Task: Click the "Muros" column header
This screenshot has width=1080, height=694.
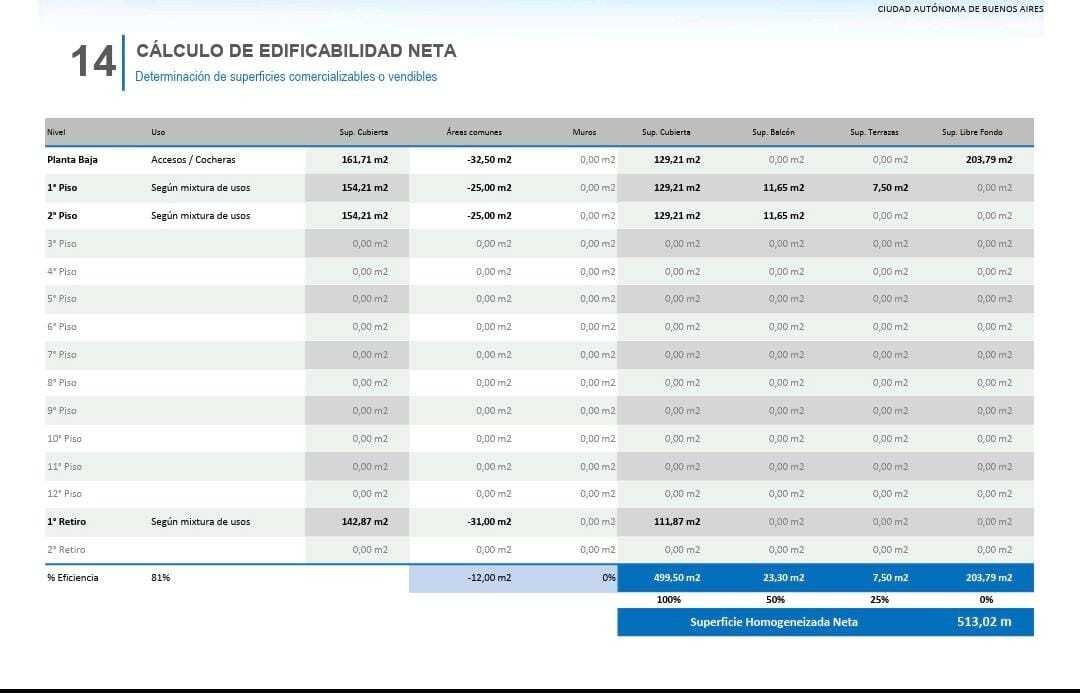Action: 584,132
